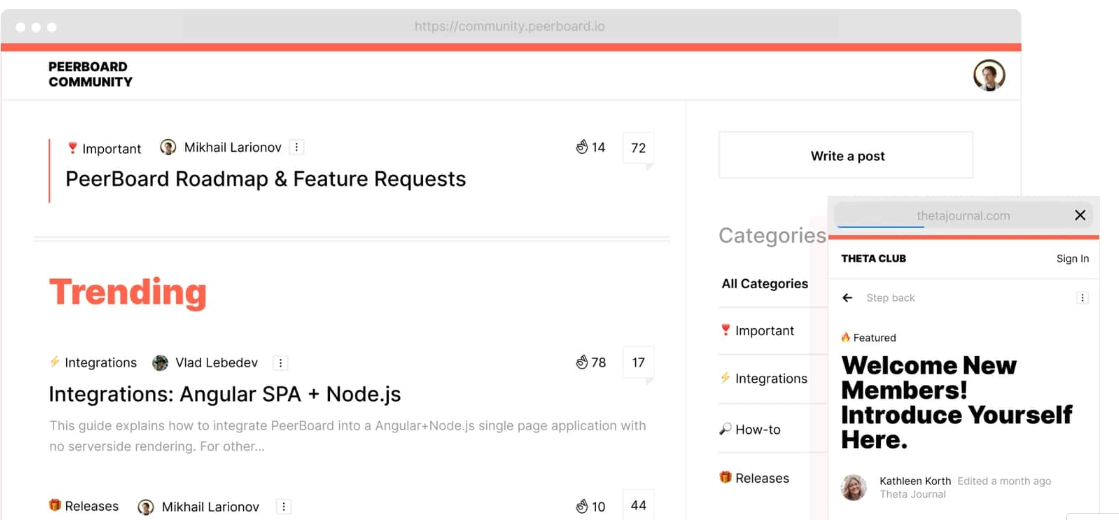
Task: Open three-dot menu next to Vlad Lebedev
Action: 281,362
